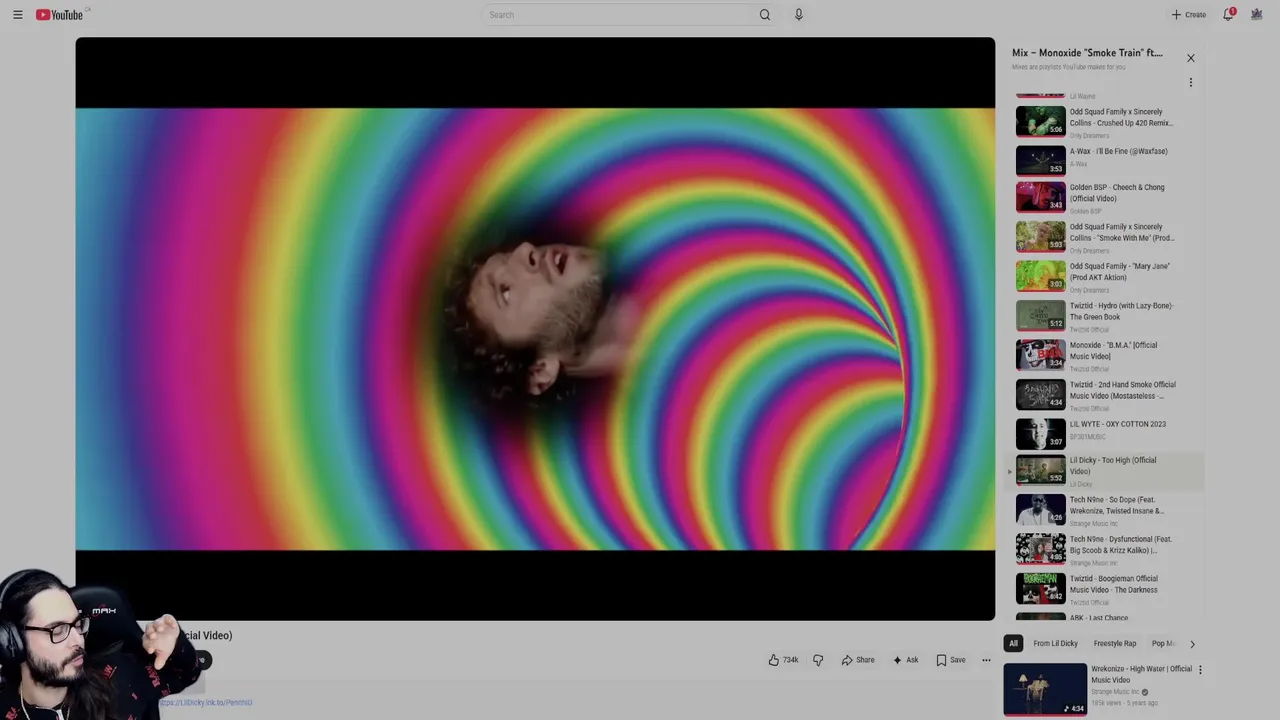Open Wrekonize - High Water video title
The image size is (1280, 720).
(1141, 674)
